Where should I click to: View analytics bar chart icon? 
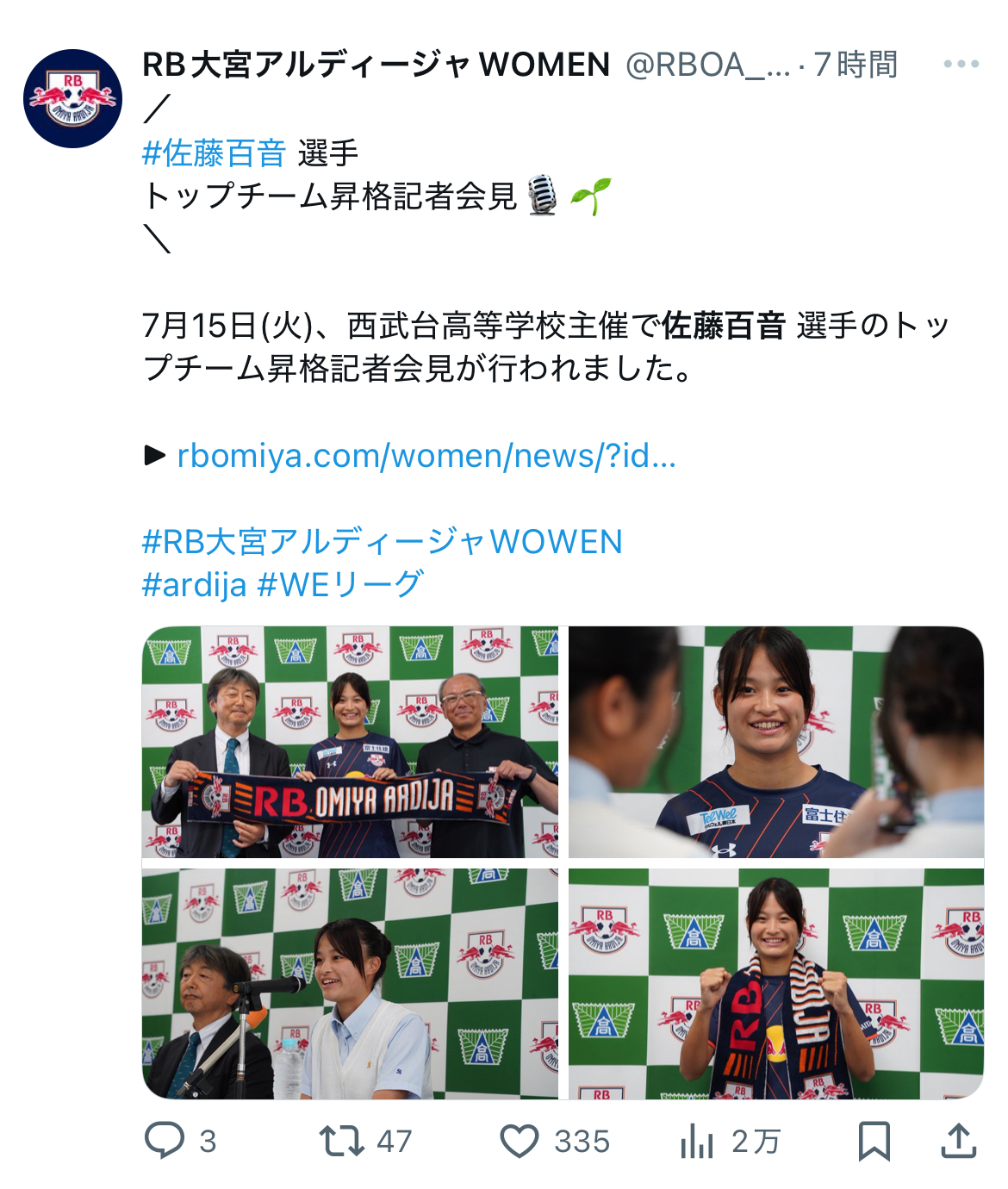pyautogui.click(x=697, y=1142)
